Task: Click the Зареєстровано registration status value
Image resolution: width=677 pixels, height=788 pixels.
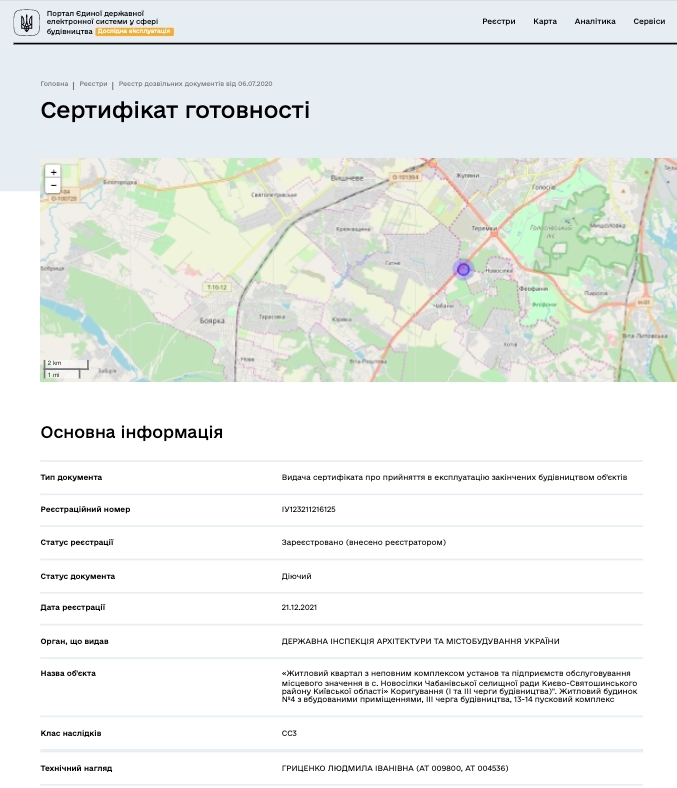Action: tap(363, 543)
